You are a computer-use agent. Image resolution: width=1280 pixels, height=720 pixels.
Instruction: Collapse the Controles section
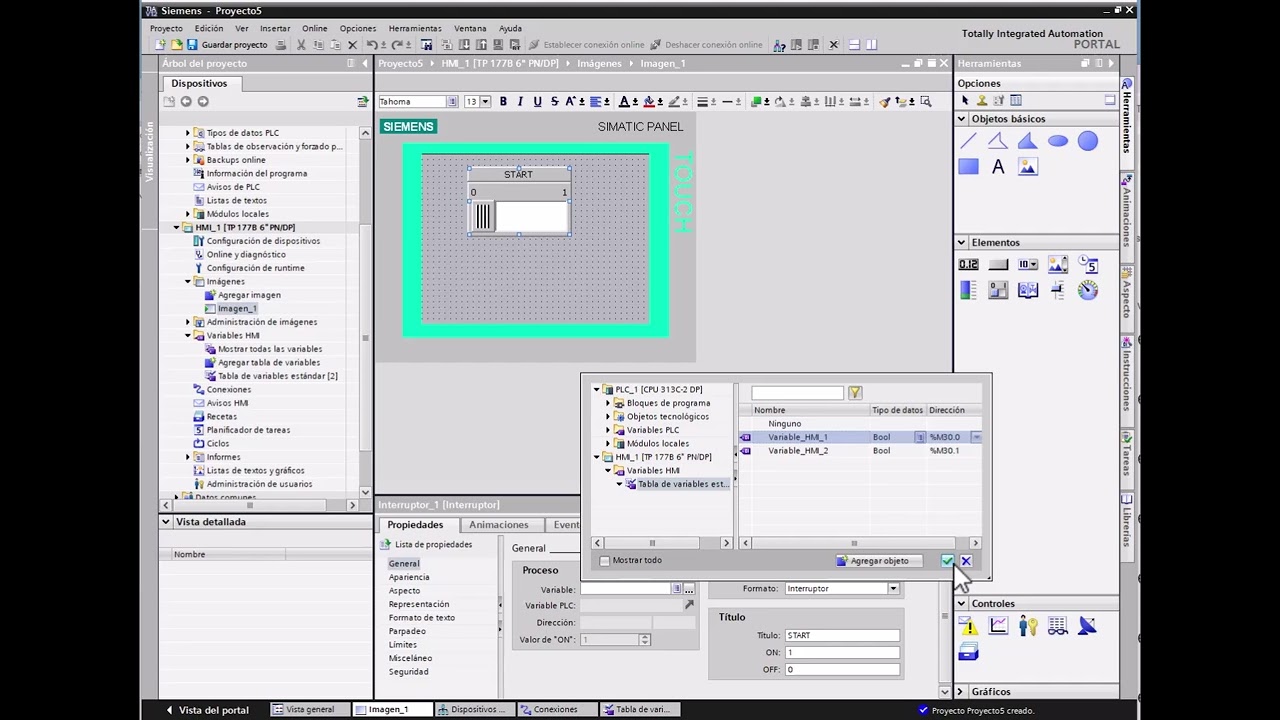[x=962, y=604]
